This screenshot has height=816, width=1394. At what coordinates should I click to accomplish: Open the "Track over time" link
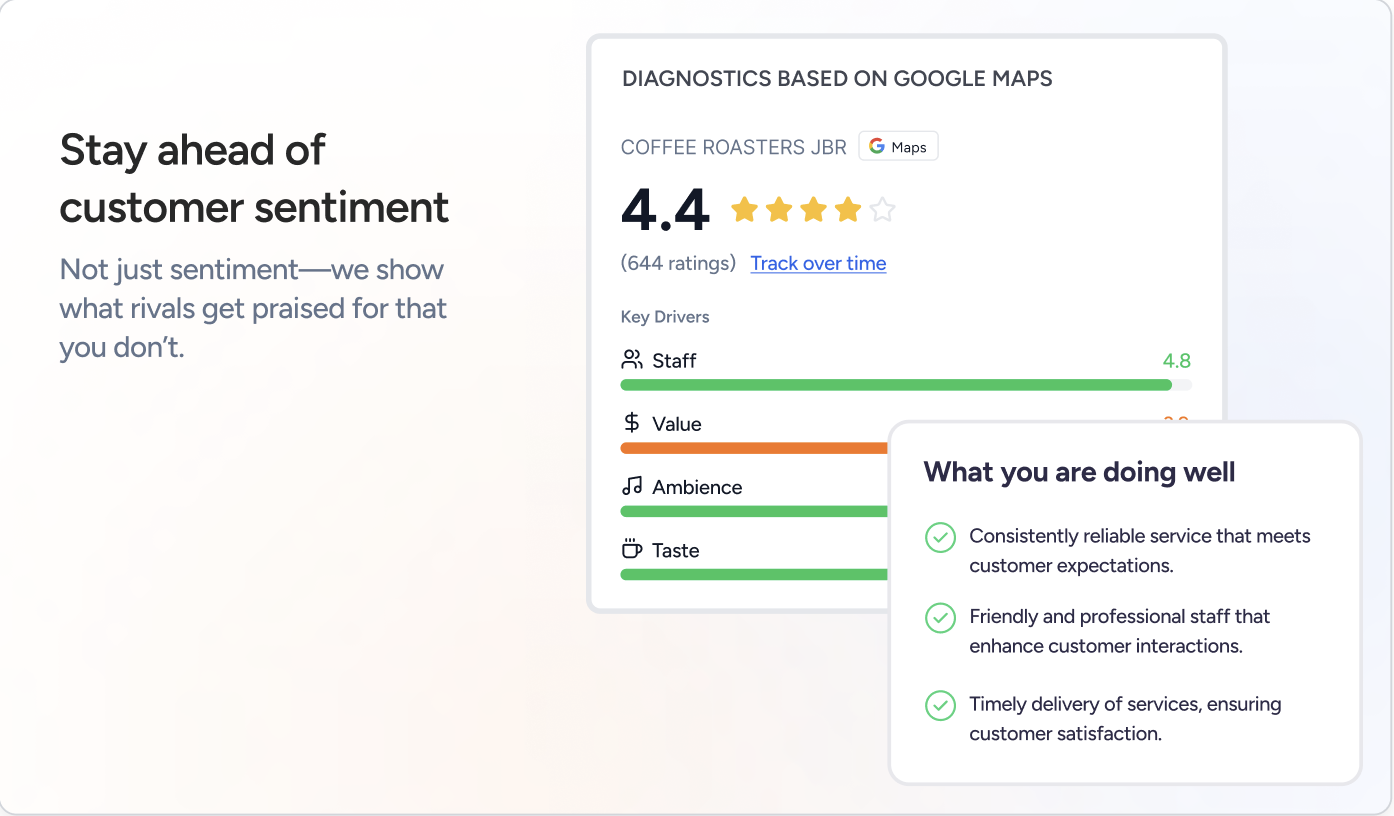818,263
